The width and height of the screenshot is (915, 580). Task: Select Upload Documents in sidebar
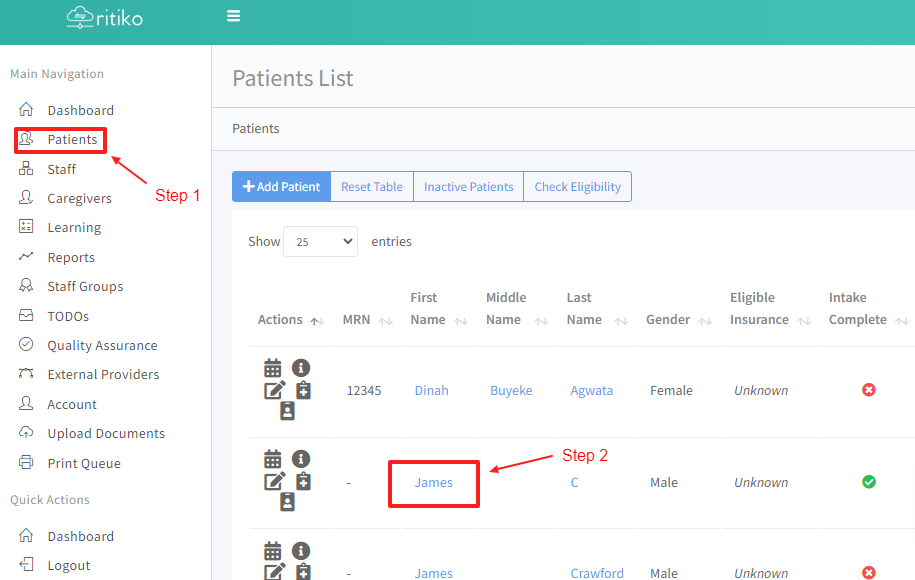(x=106, y=433)
